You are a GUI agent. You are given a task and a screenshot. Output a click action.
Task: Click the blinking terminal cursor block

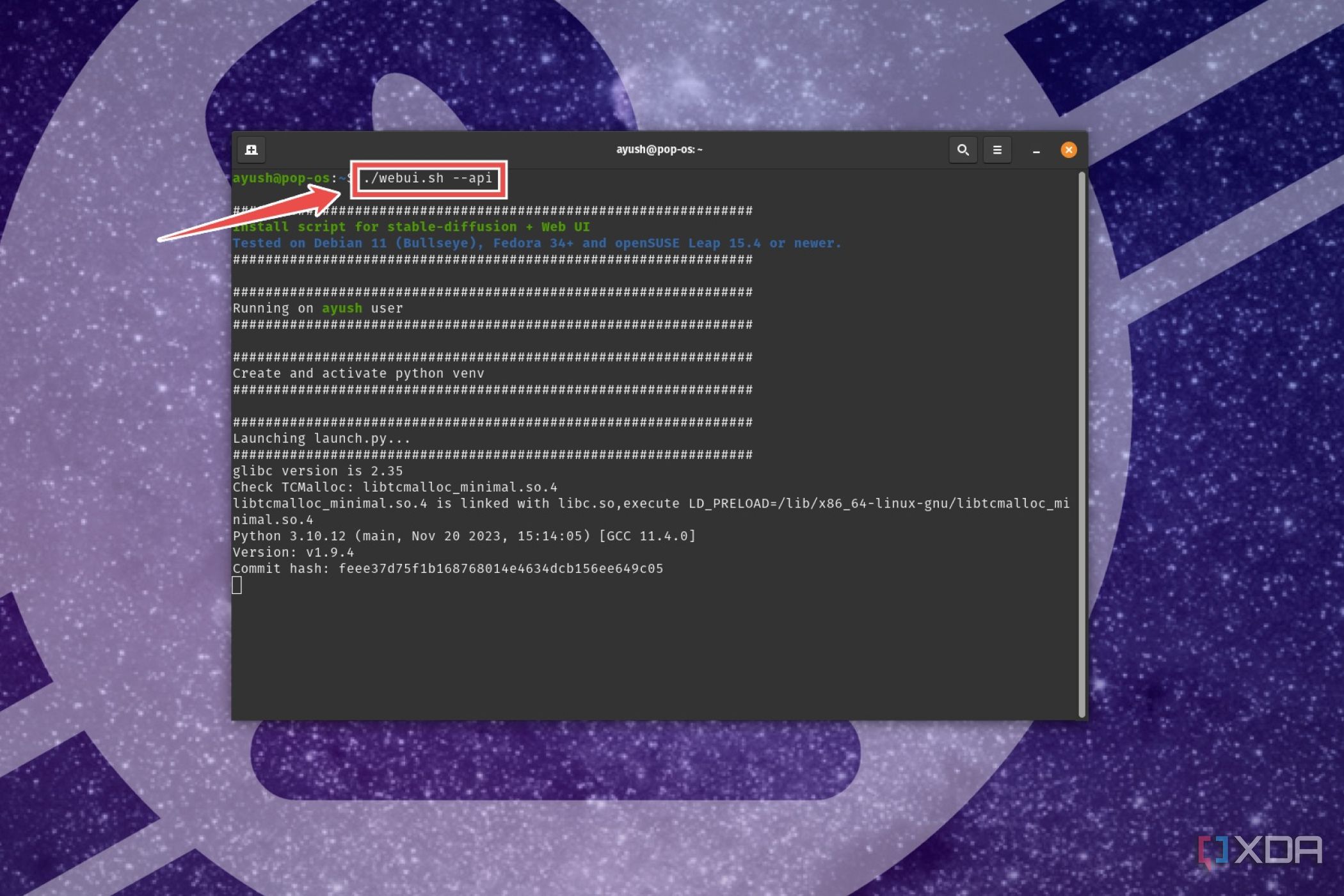coord(237,584)
